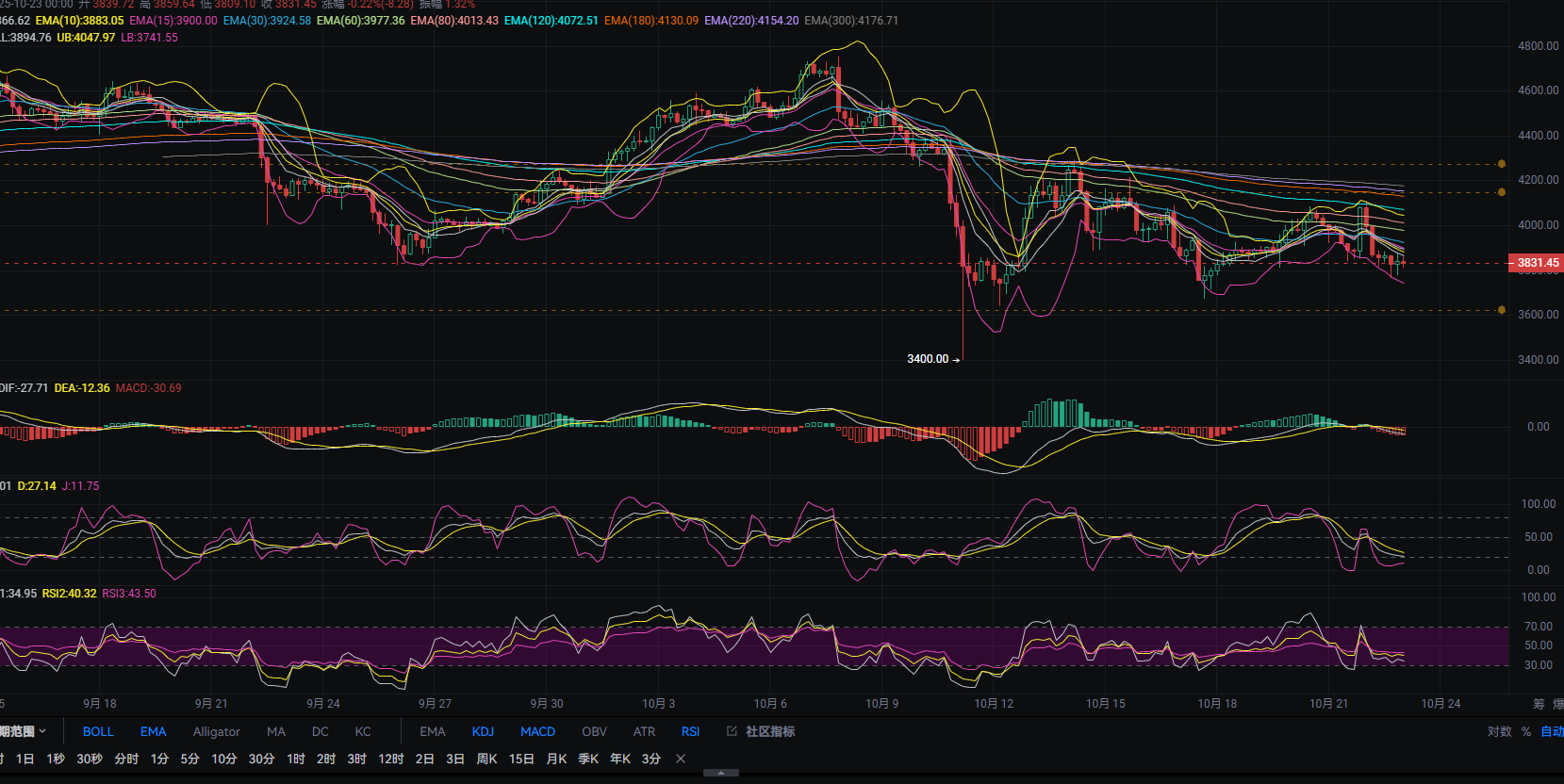The image size is (1564, 784).
Task: Toggle the BOLL overlay indicator
Action: click(x=98, y=731)
